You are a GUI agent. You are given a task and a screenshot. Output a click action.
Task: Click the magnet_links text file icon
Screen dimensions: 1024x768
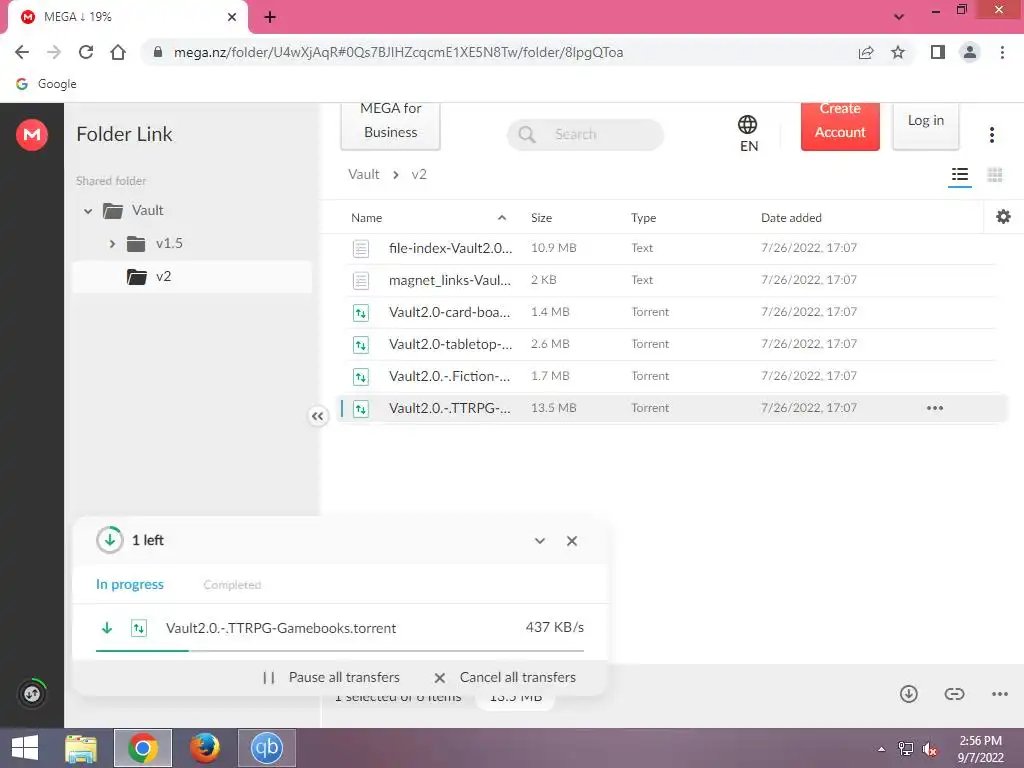[x=360, y=281]
